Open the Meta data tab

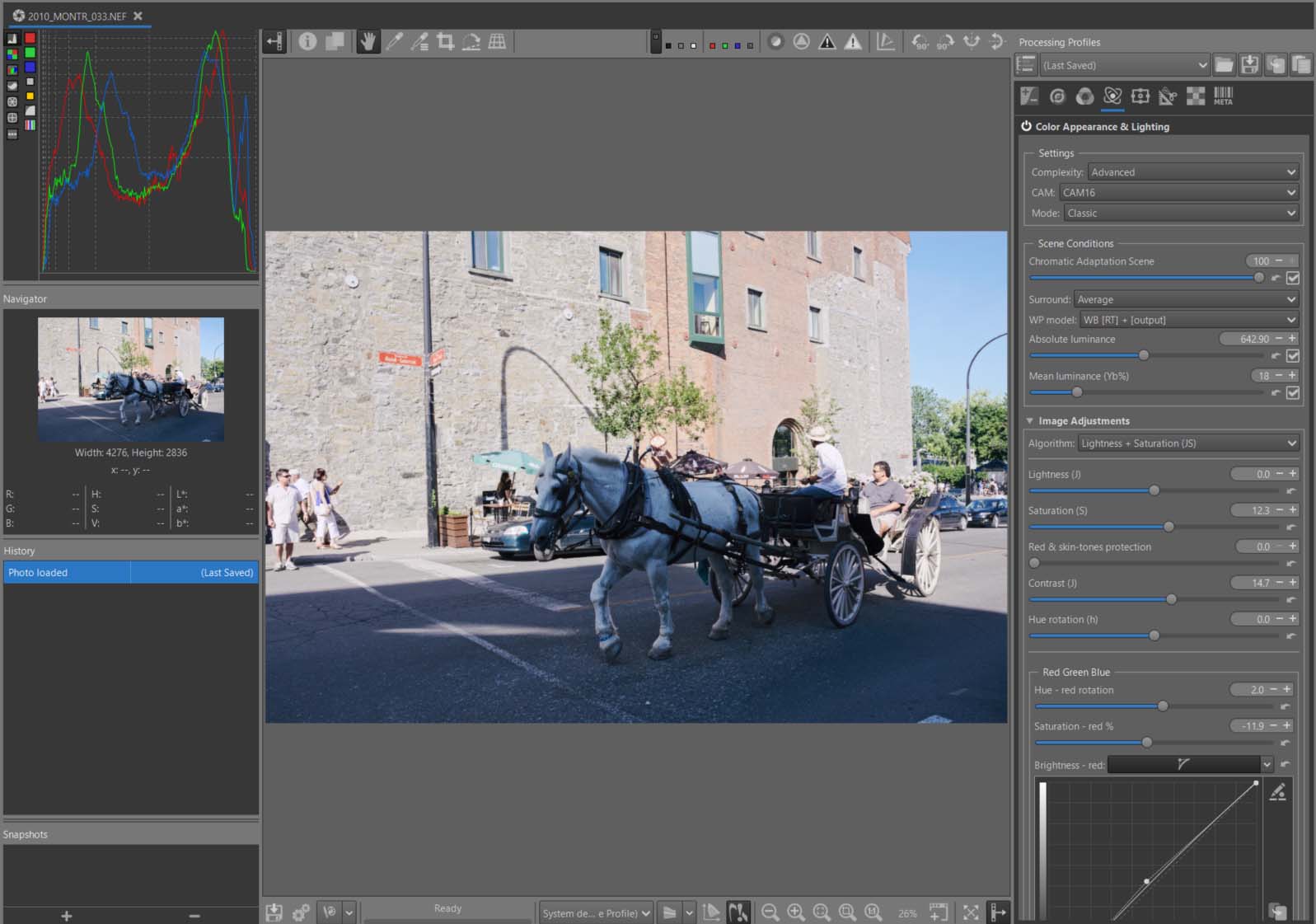[x=1223, y=96]
